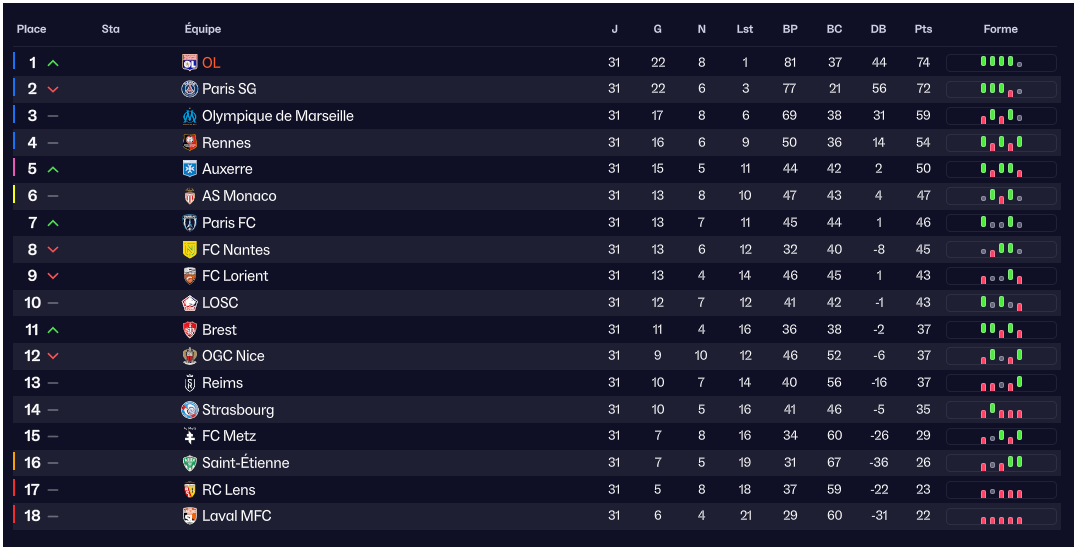Viewport: 1076px width, 549px height.
Task: Open the RC Lens team link
Action: point(228,490)
